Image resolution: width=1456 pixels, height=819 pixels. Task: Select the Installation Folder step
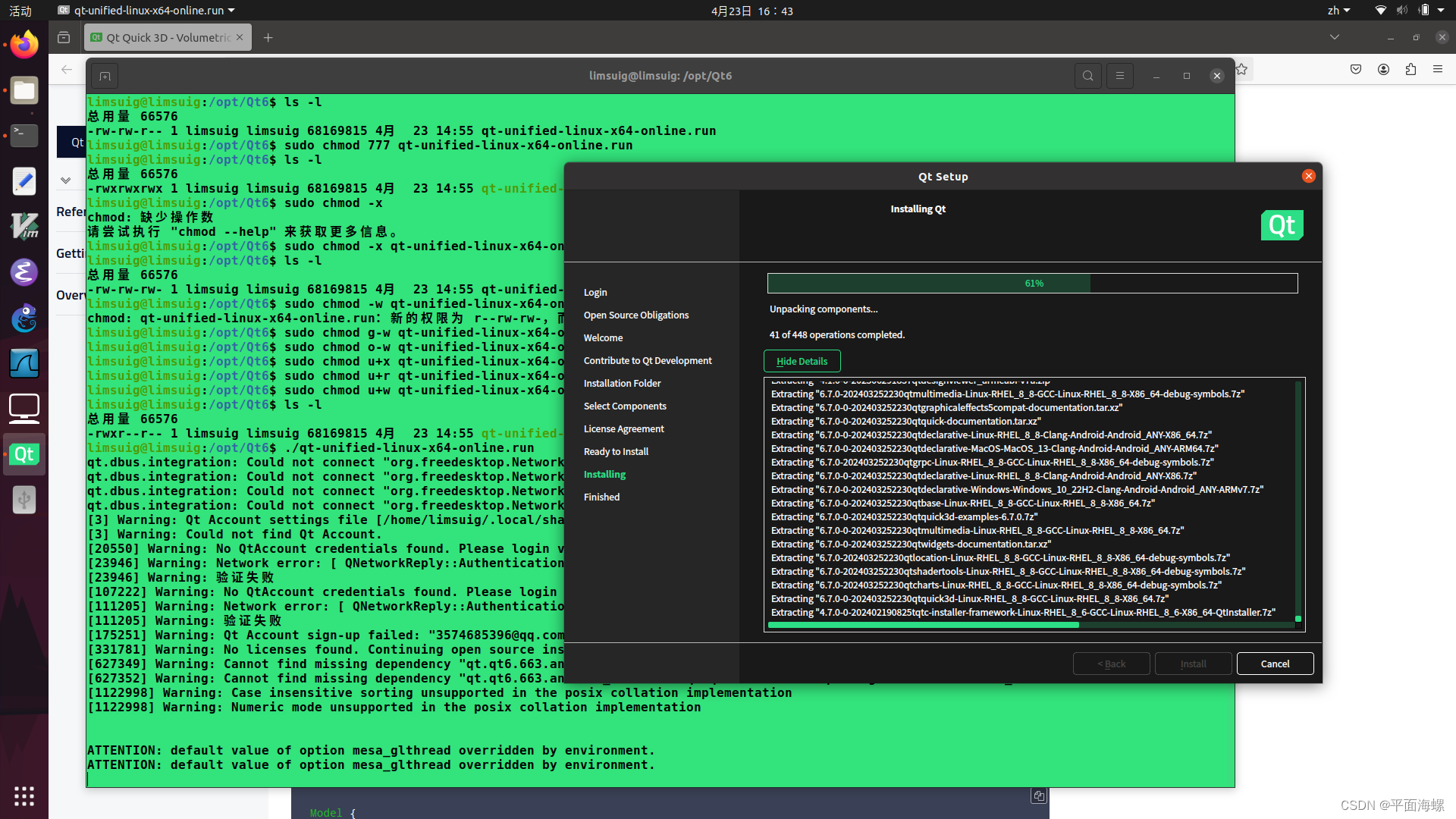coord(622,383)
